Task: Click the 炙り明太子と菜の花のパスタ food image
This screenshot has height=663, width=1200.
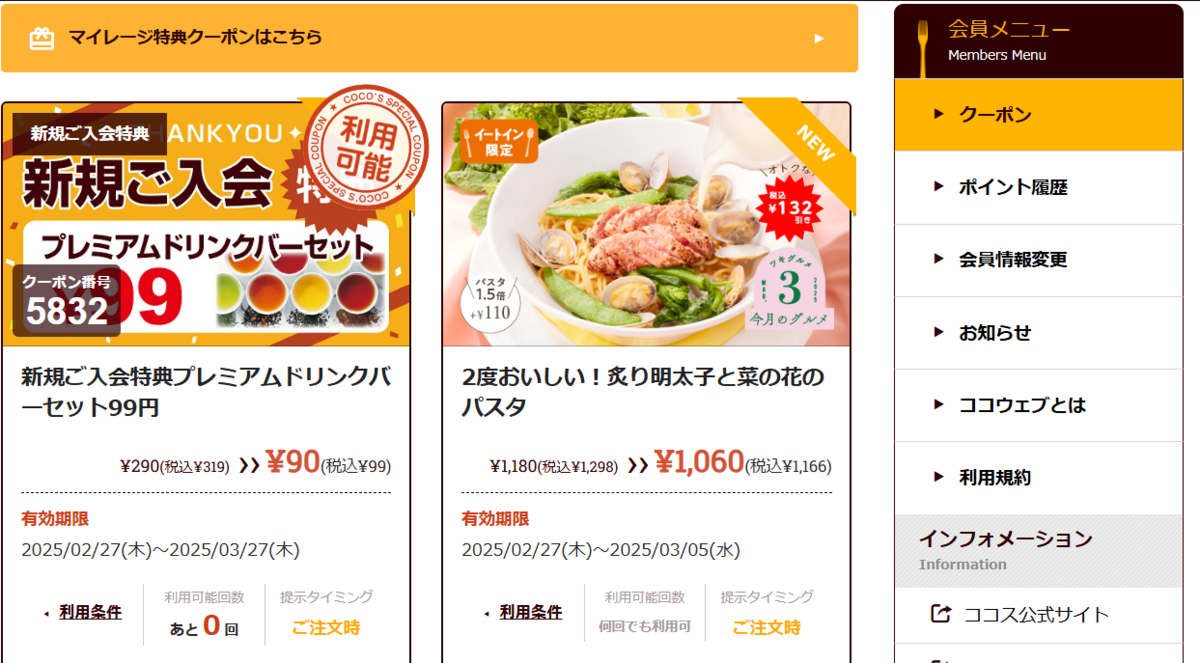Action: (x=646, y=225)
